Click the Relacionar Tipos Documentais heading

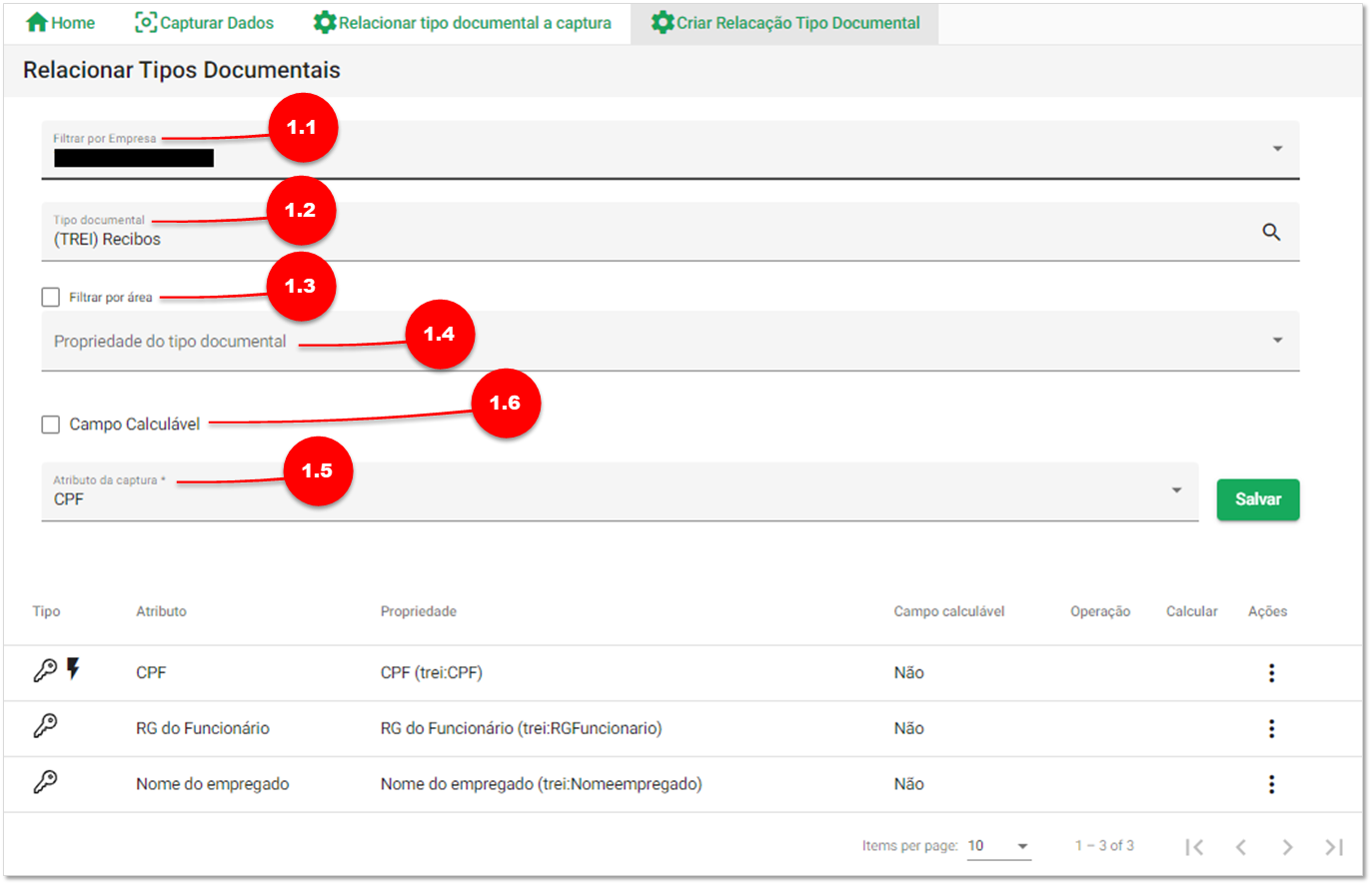pos(182,70)
